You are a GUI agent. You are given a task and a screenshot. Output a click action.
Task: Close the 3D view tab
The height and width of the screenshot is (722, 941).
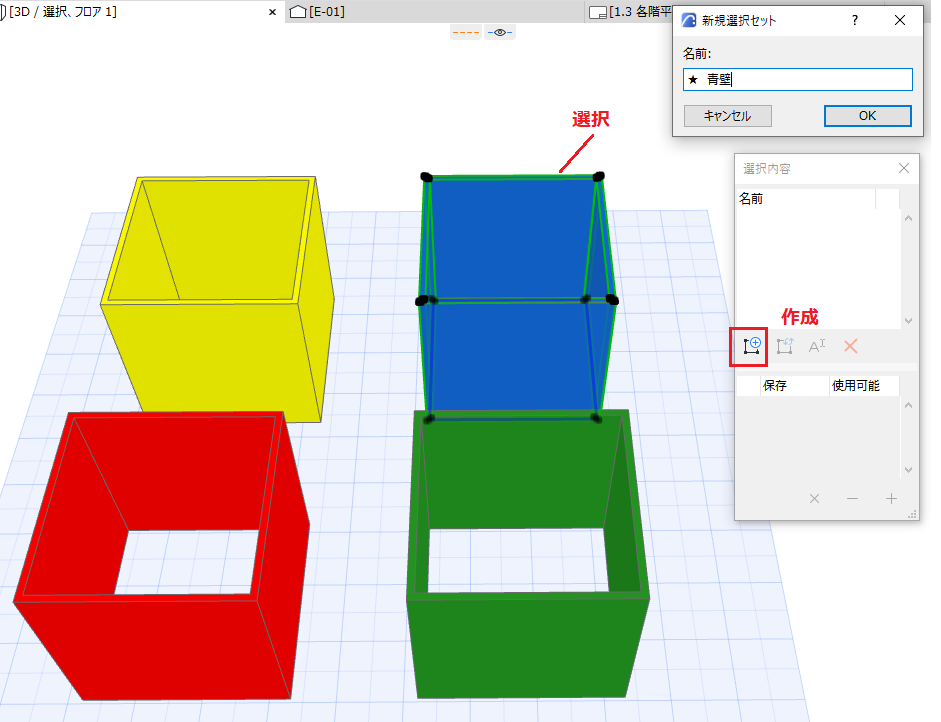(272, 12)
